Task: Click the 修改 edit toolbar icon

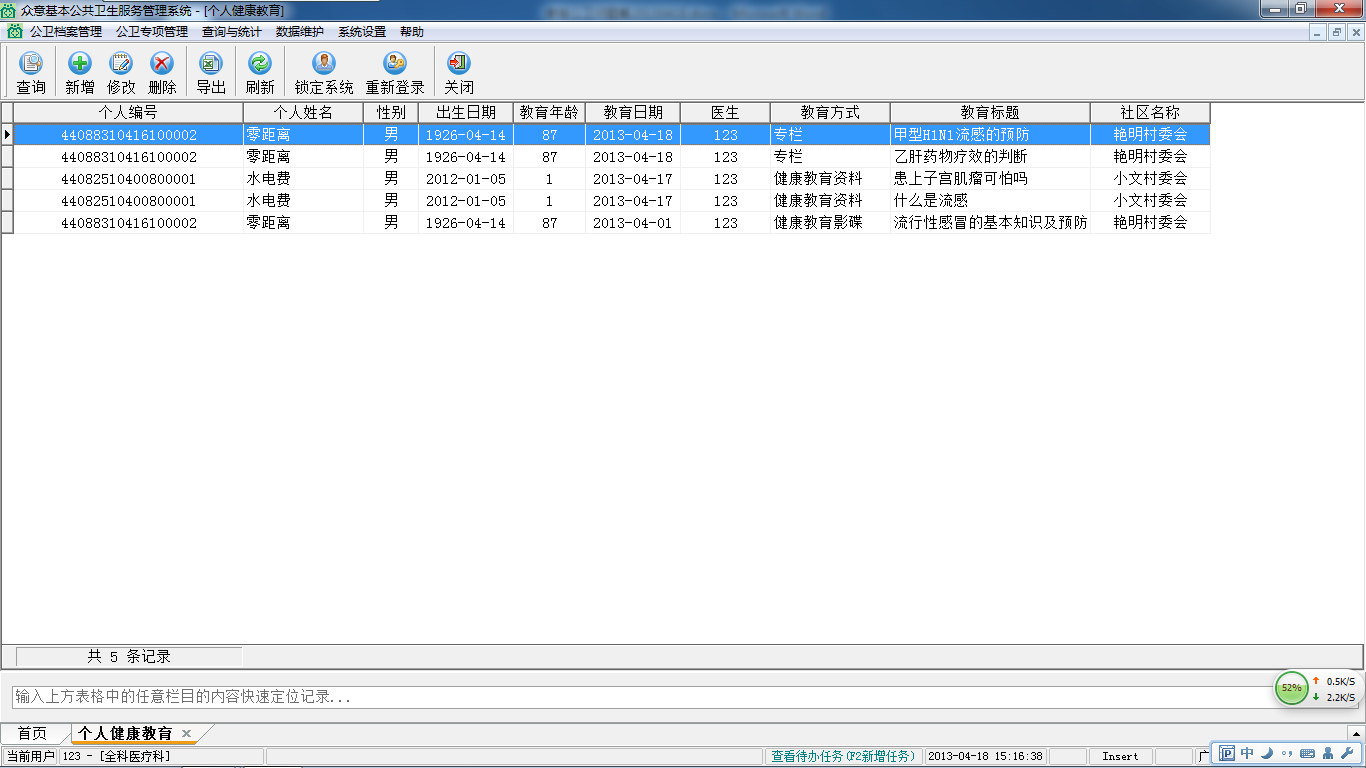Action: (x=121, y=64)
